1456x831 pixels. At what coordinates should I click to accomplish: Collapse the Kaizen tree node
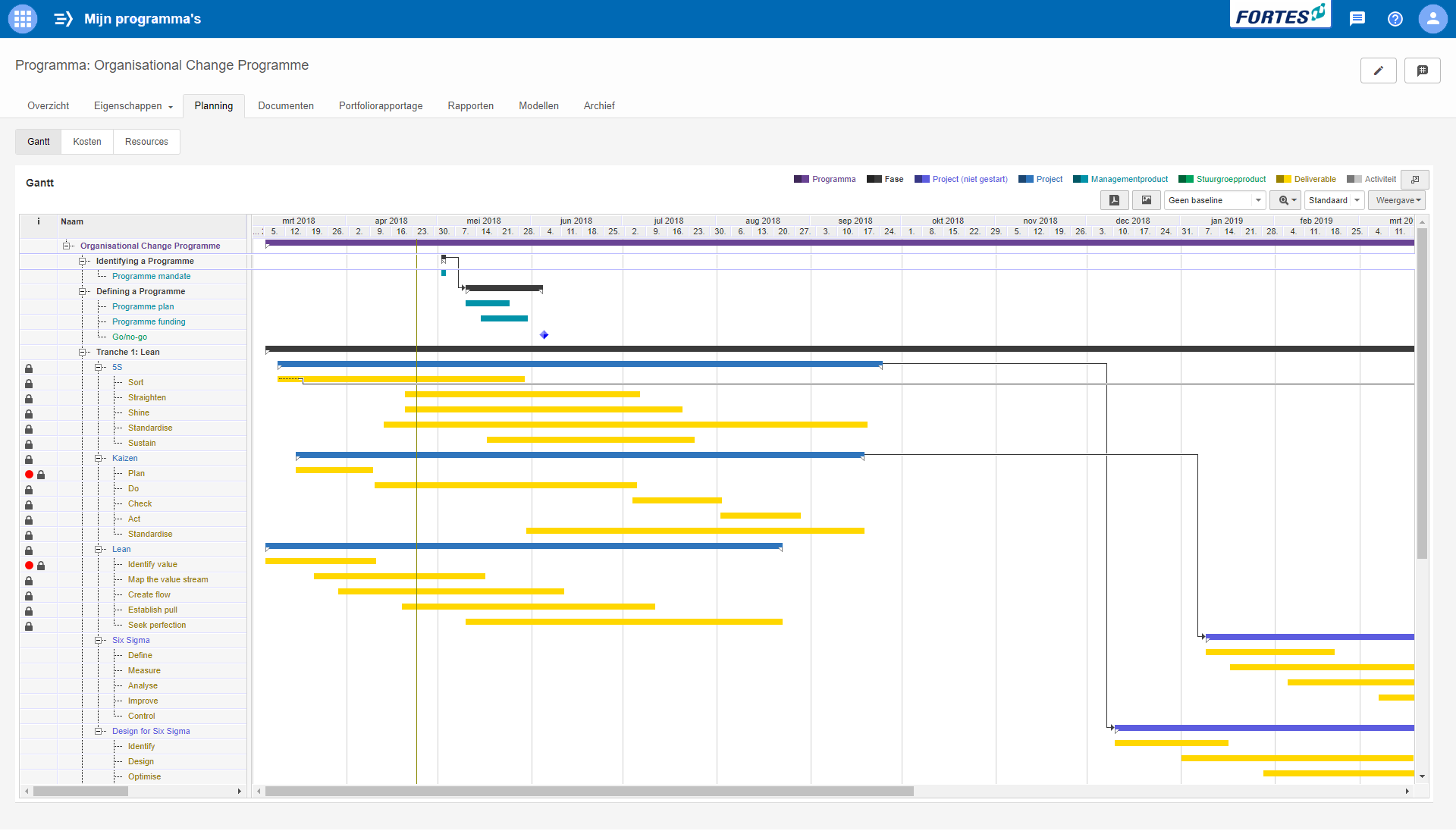pyautogui.click(x=98, y=458)
